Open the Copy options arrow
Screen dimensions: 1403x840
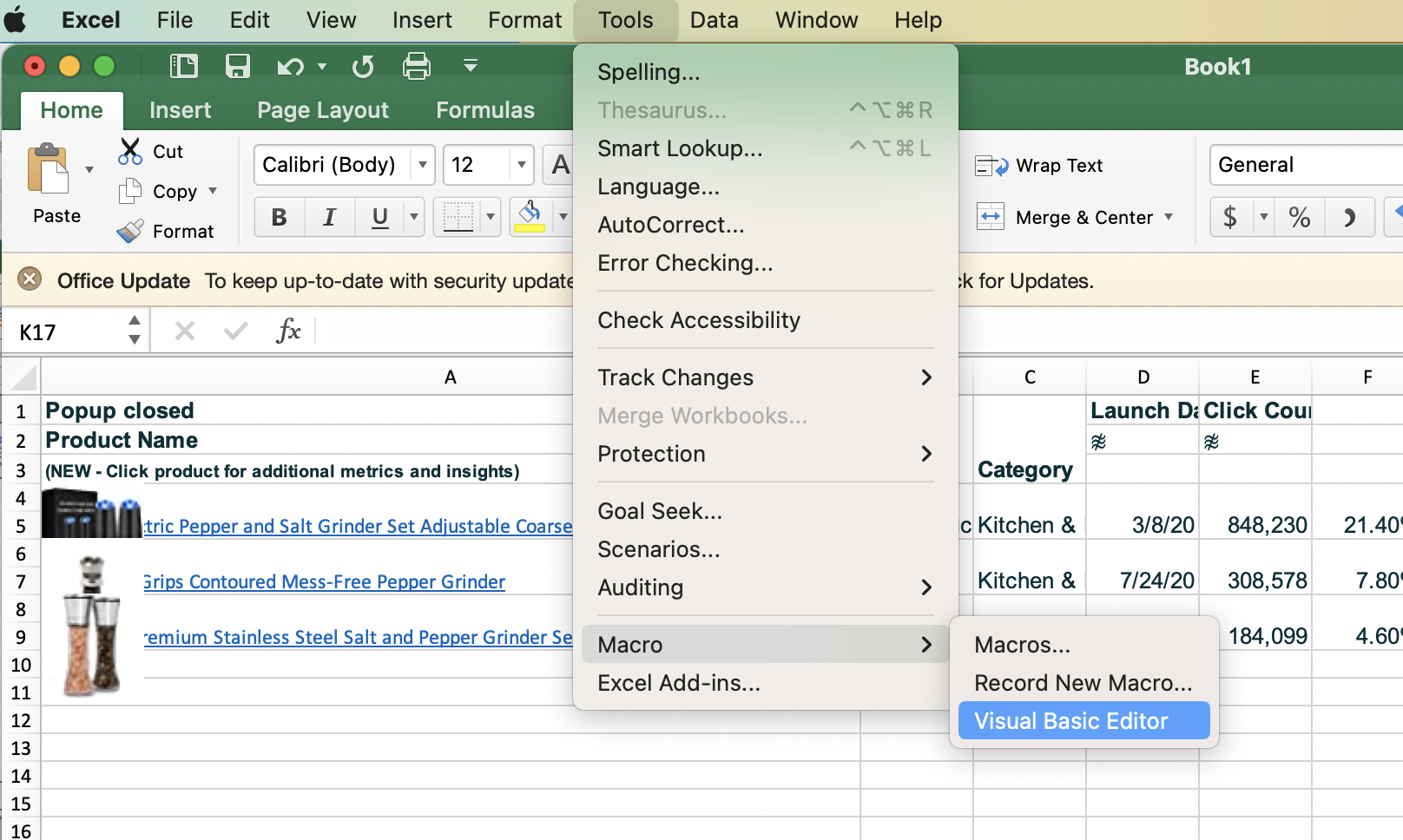coord(213,191)
